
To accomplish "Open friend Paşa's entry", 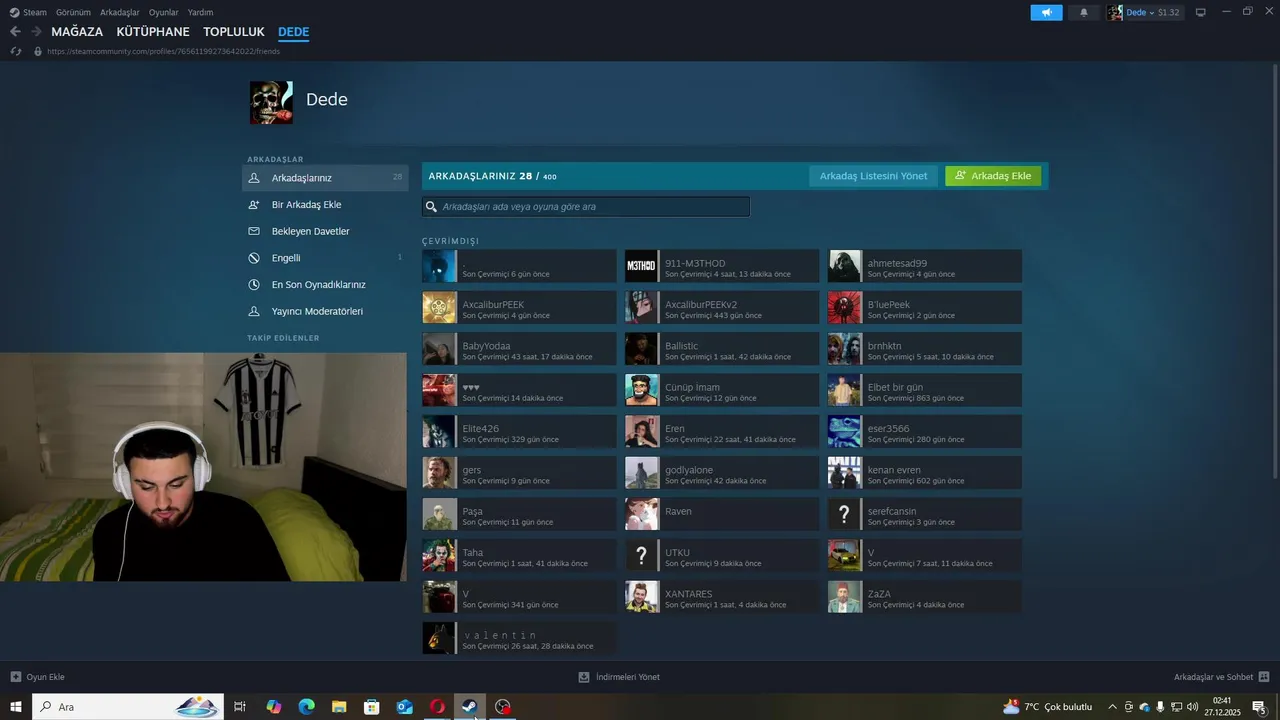I will (519, 514).
